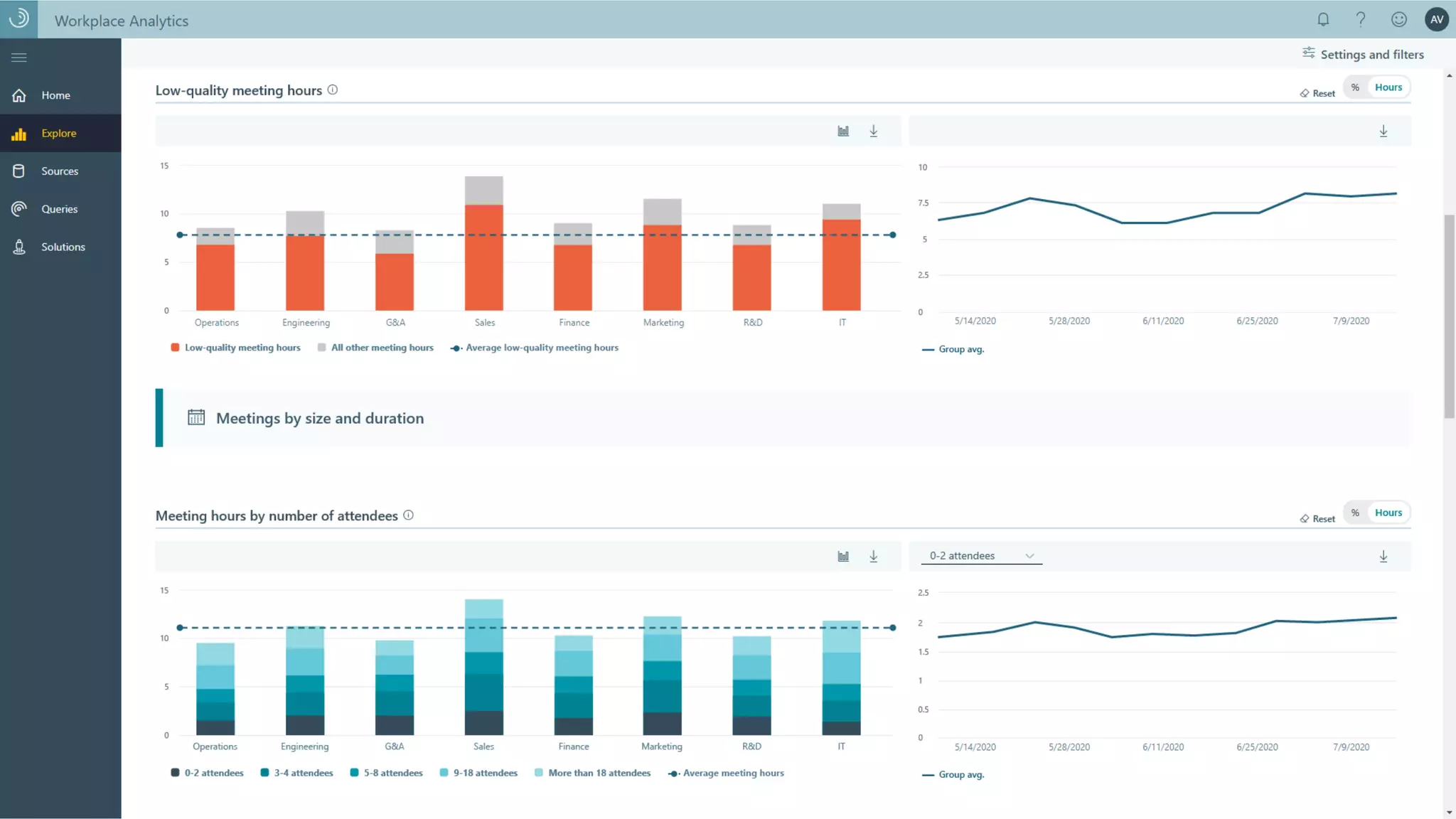Expand the 0-2 attendees dropdown

pyautogui.click(x=981, y=556)
